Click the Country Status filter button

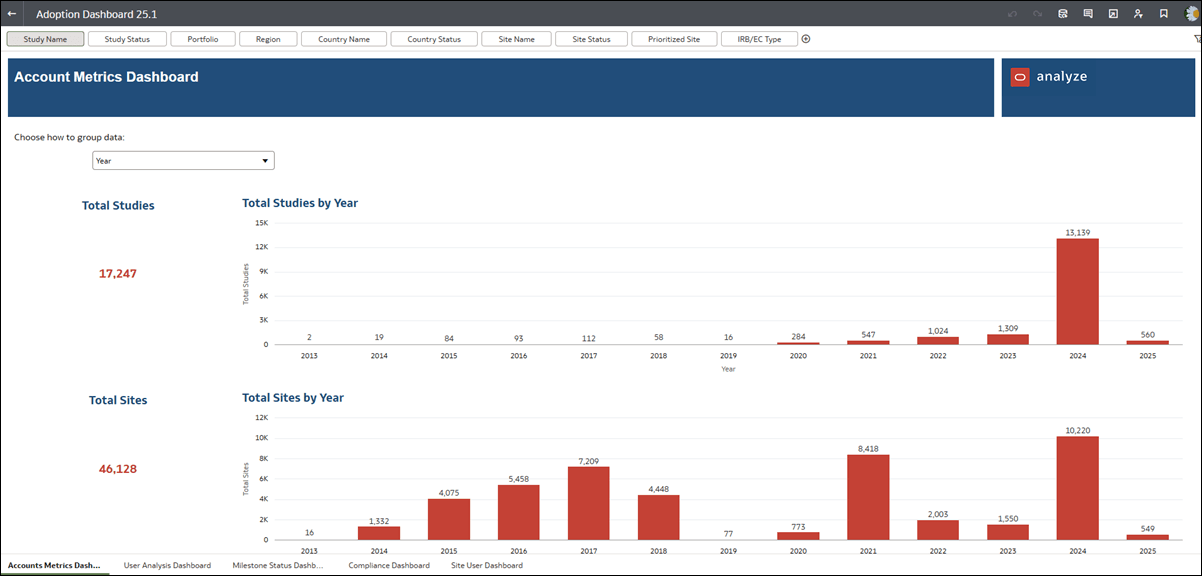[x=434, y=38]
